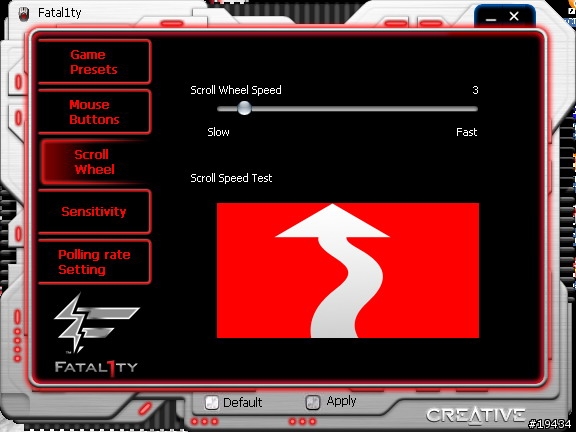Click the Scroll Wheel Speed label
576x432 pixels.
click(236, 90)
